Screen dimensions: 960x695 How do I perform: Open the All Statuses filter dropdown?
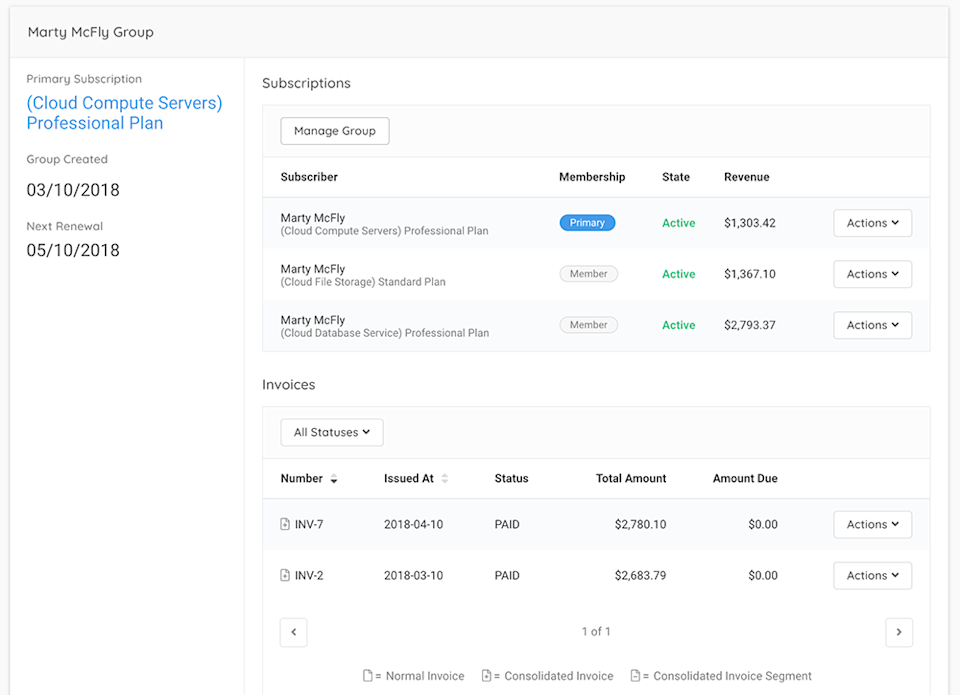pyautogui.click(x=332, y=432)
